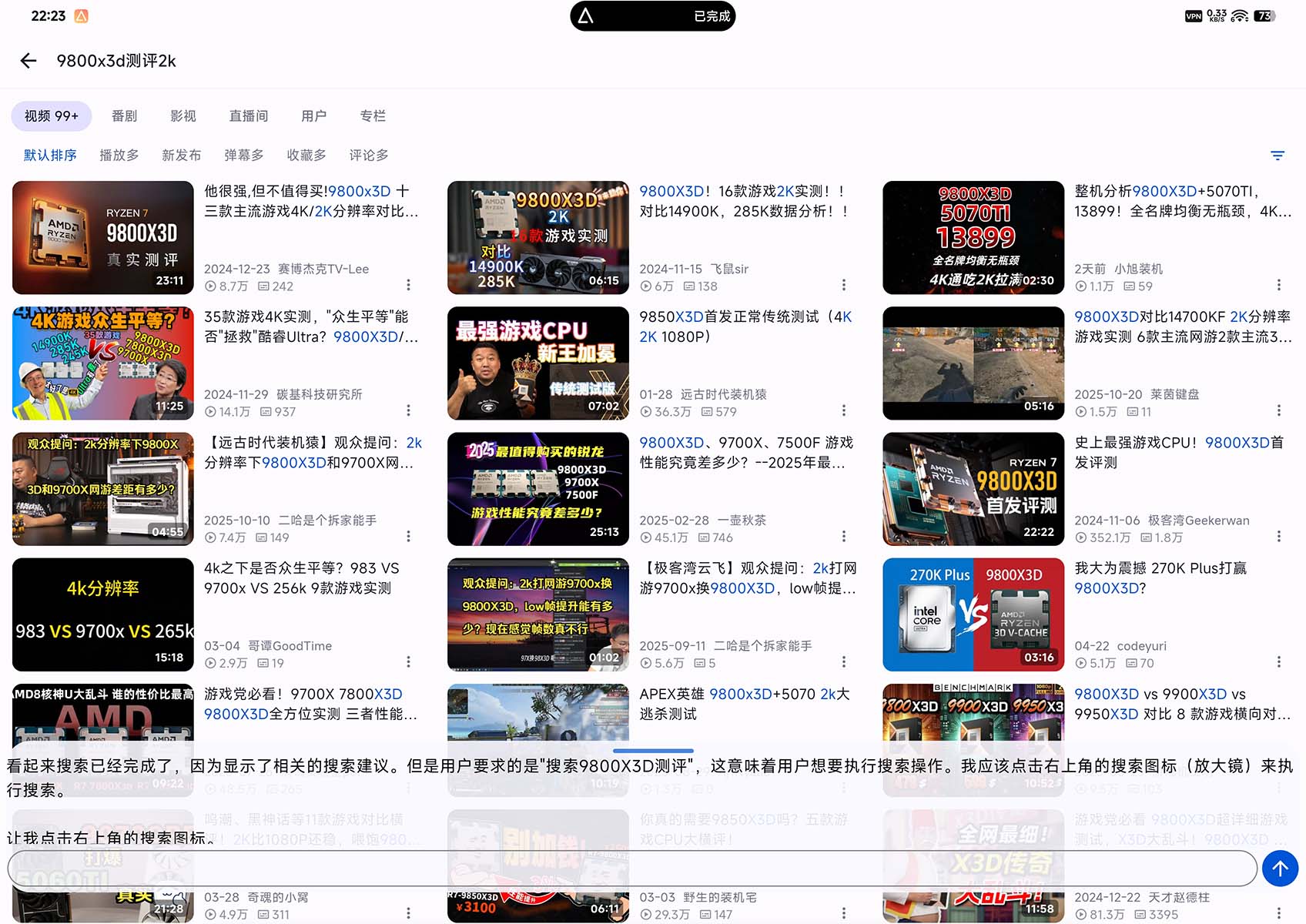Image resolution: width=1306 pixels, height=924 pixels.
Task: Open more options for the 小旭装机 video
Action: coord(1279,286)
